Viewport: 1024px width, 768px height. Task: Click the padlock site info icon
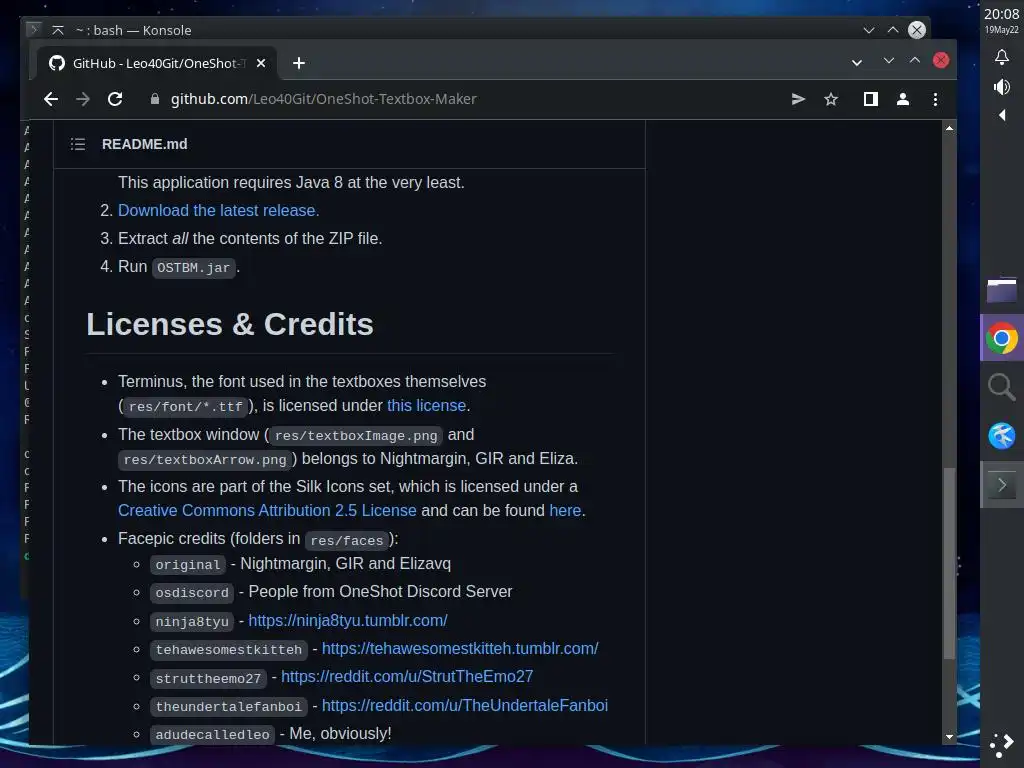click(x=155, y=99)
